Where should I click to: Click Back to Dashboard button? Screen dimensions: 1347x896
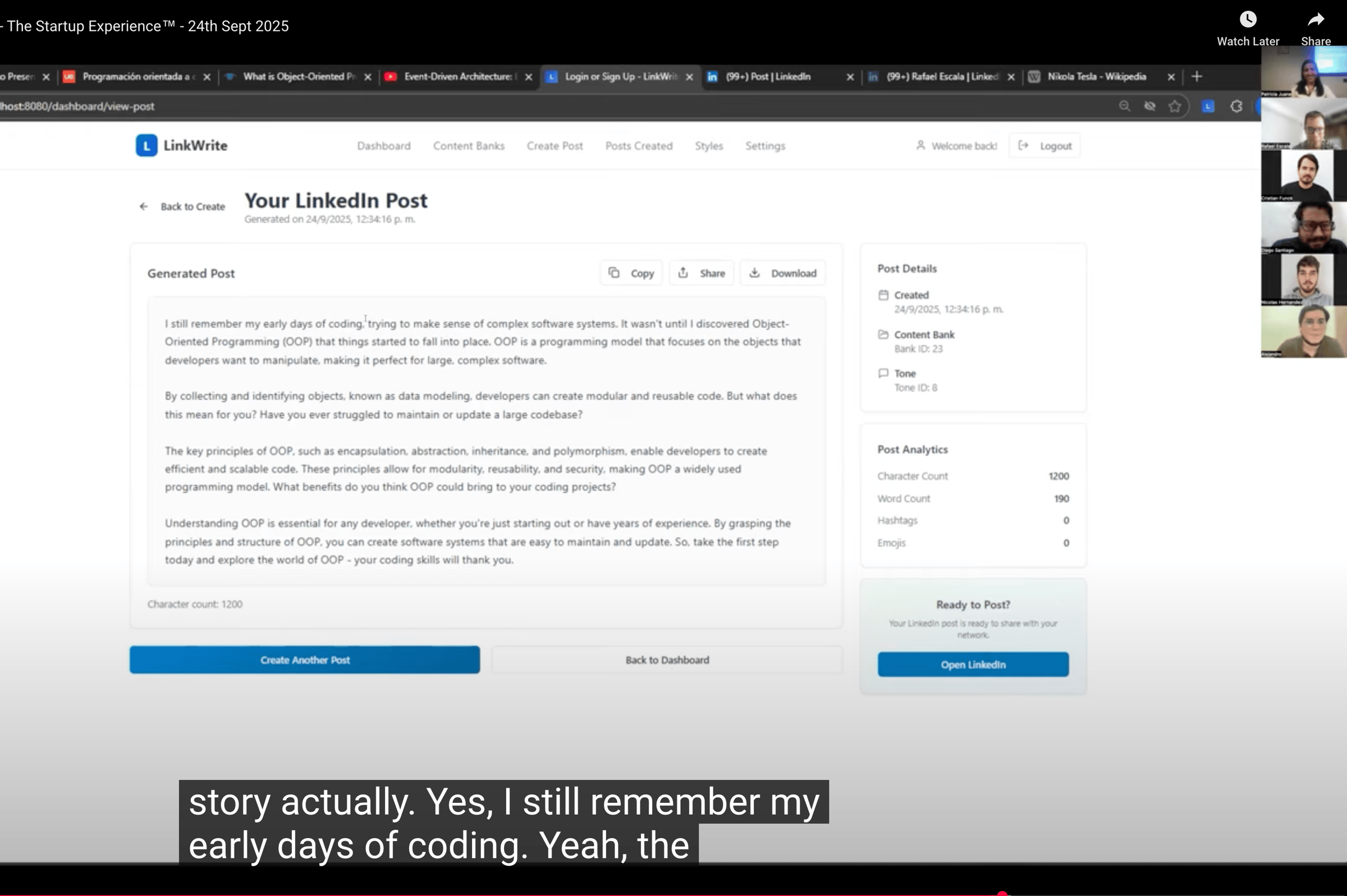coord(667,660)
